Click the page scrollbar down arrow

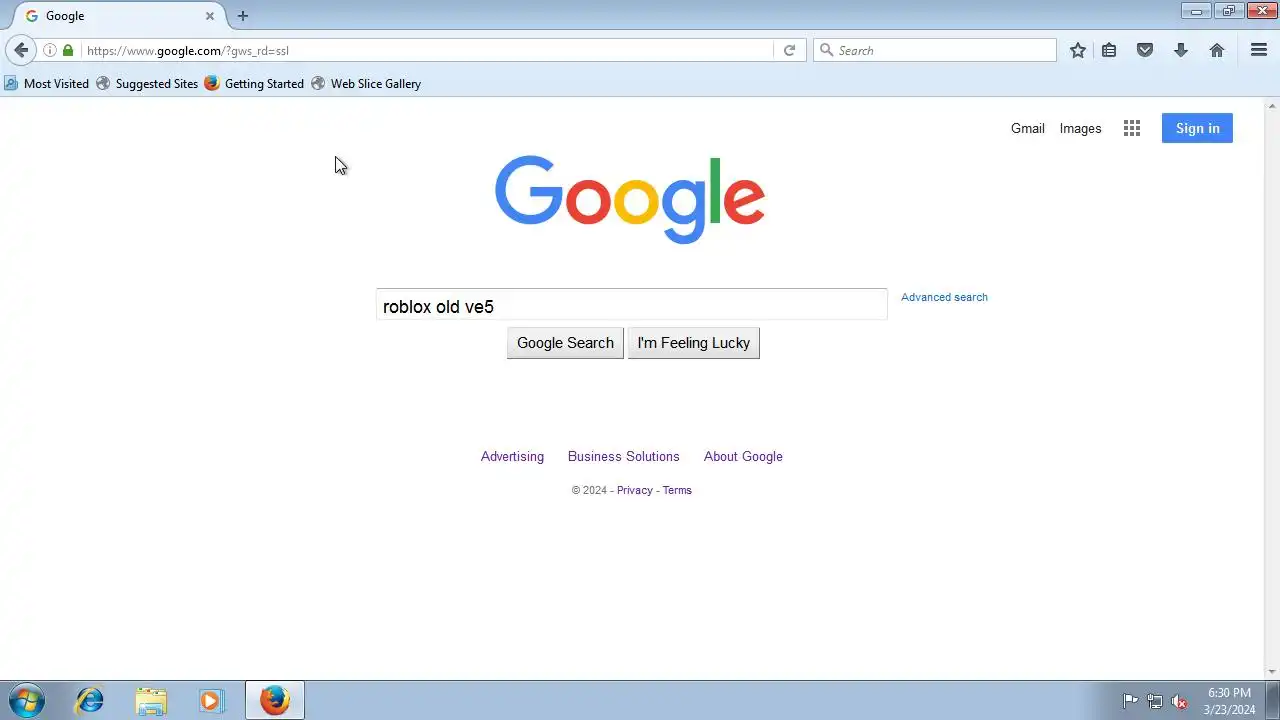click(1272, 672)
